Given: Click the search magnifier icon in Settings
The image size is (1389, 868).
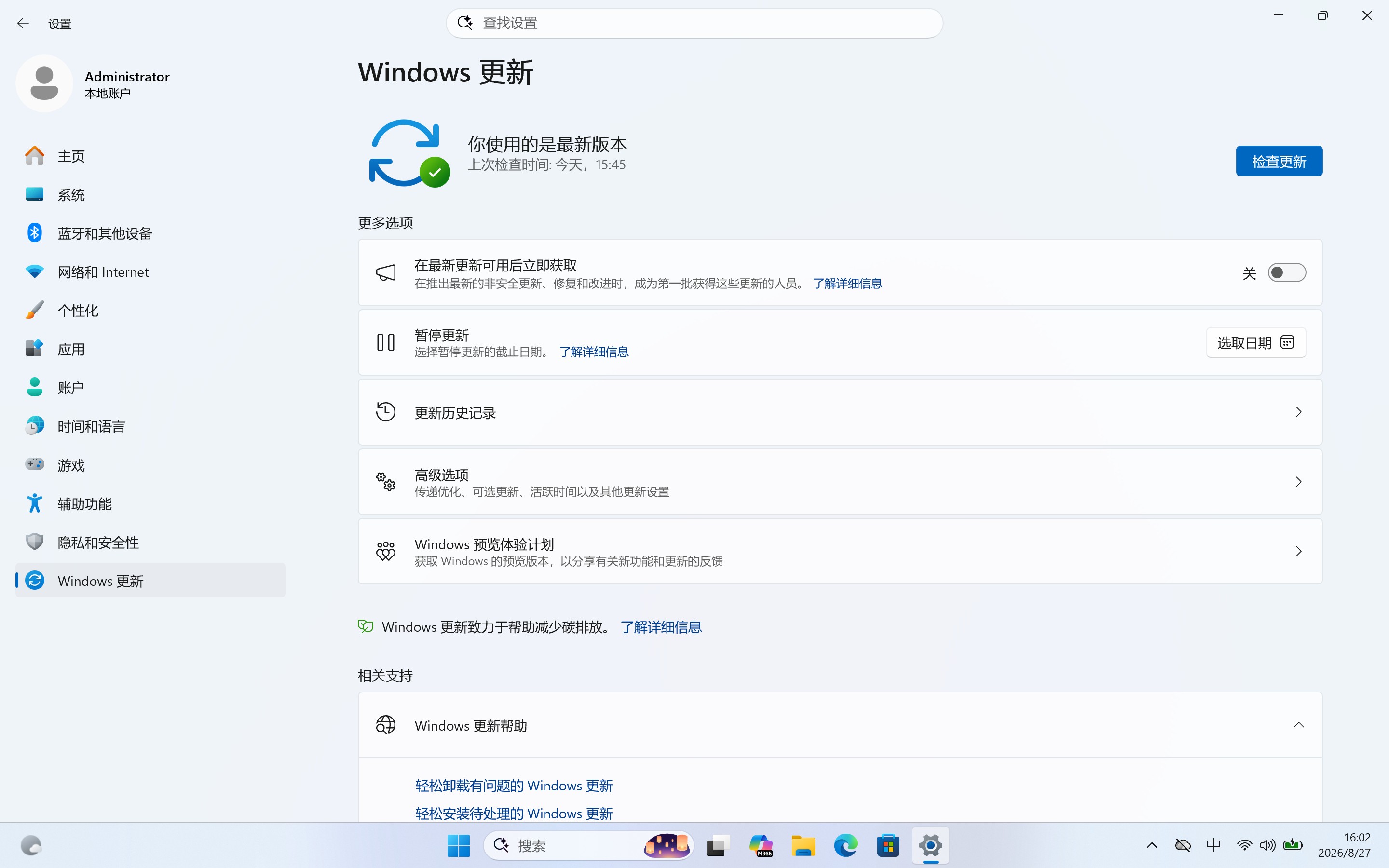Looking at the screenshot, I should [x=465, y=23].
